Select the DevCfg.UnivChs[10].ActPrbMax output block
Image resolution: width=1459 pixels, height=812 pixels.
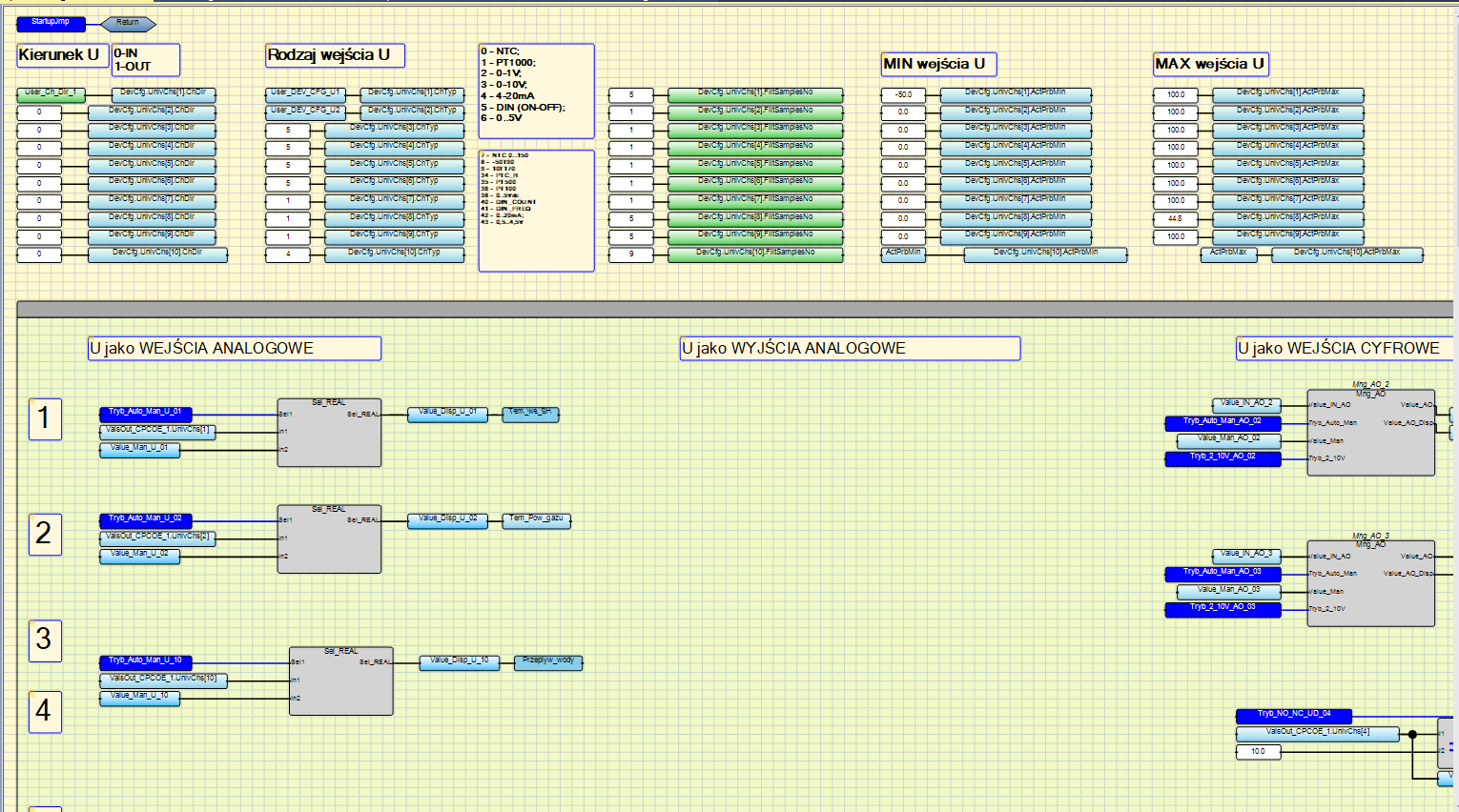coord(1346,254)
